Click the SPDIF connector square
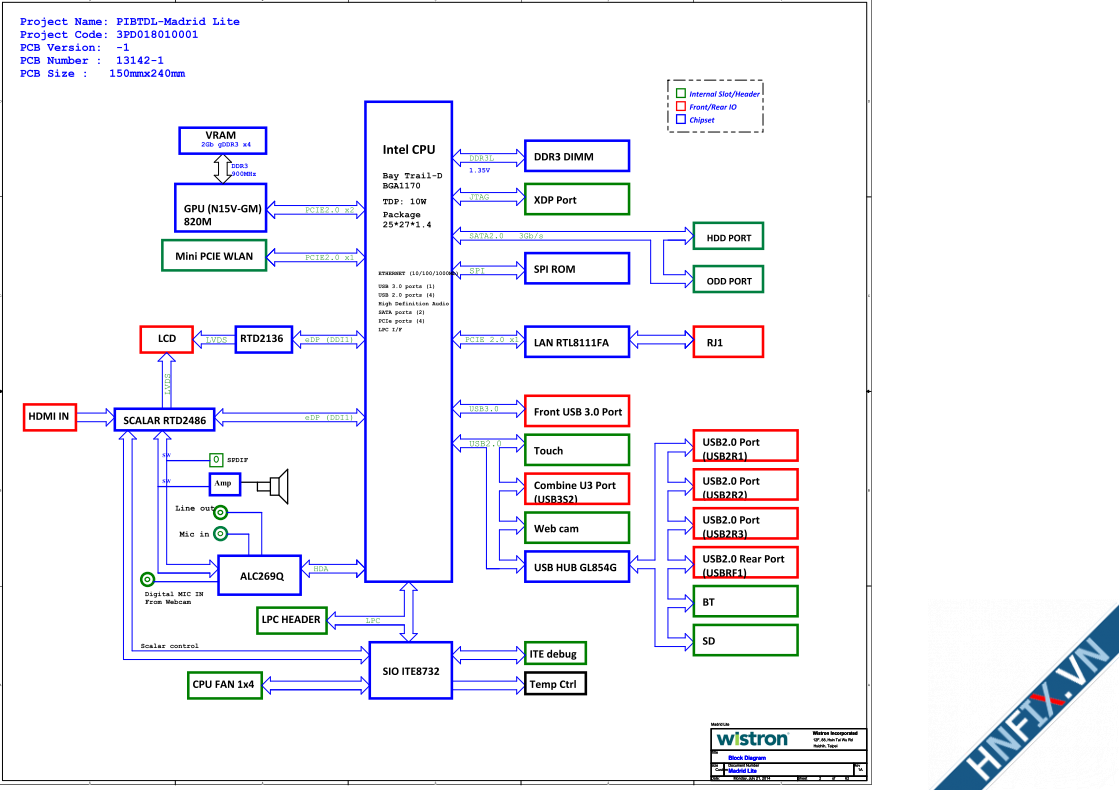The width and height of the screenshot is (1119, 790). (x=216, y=459)
